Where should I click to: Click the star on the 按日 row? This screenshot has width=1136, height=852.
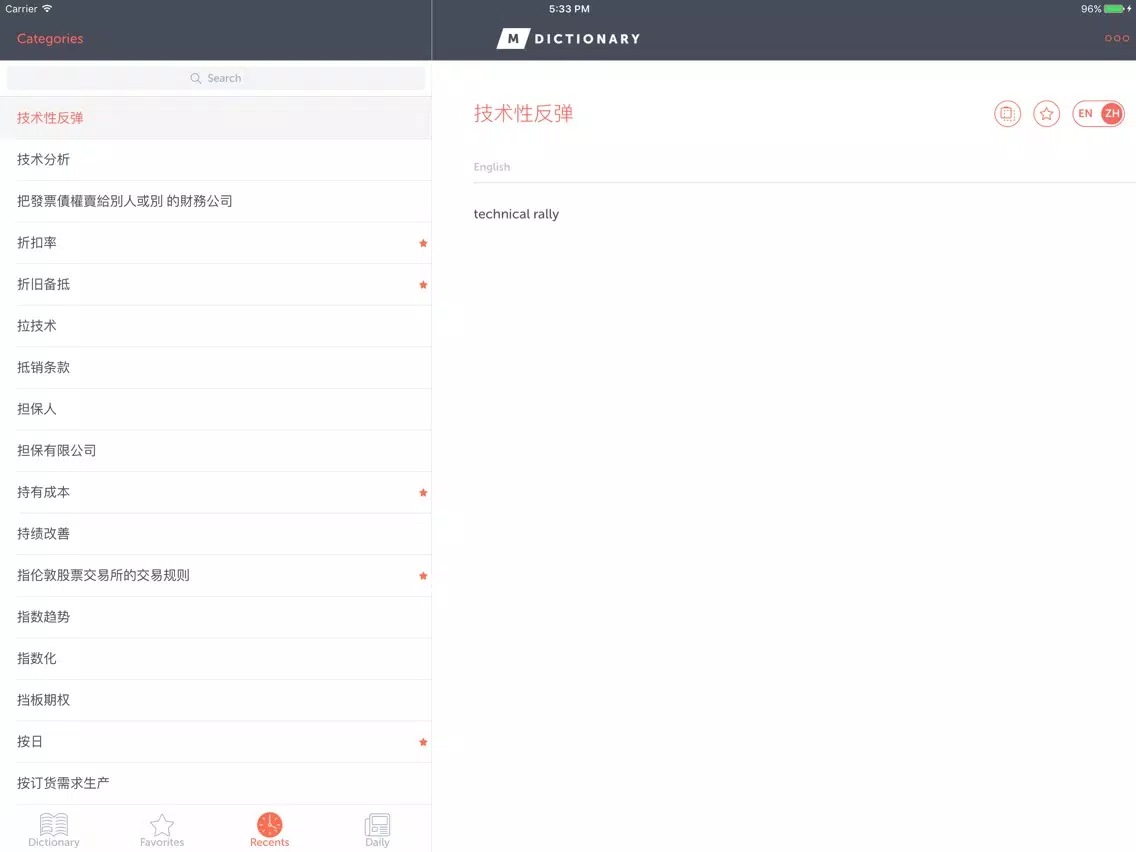coord(423,742)
